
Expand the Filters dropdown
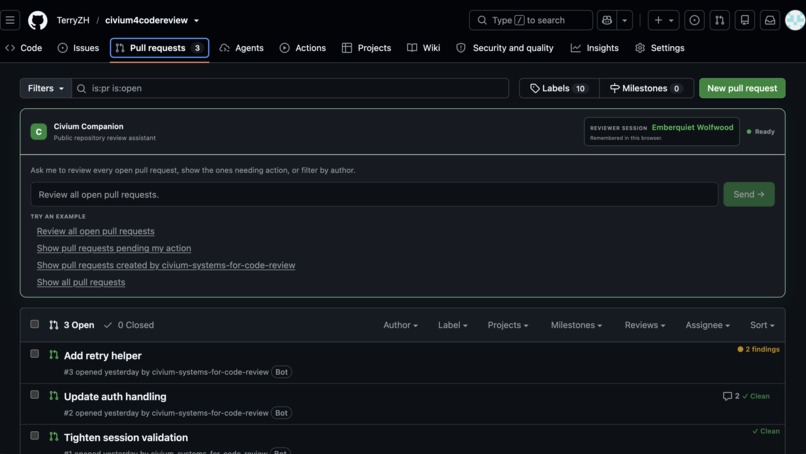46,88
